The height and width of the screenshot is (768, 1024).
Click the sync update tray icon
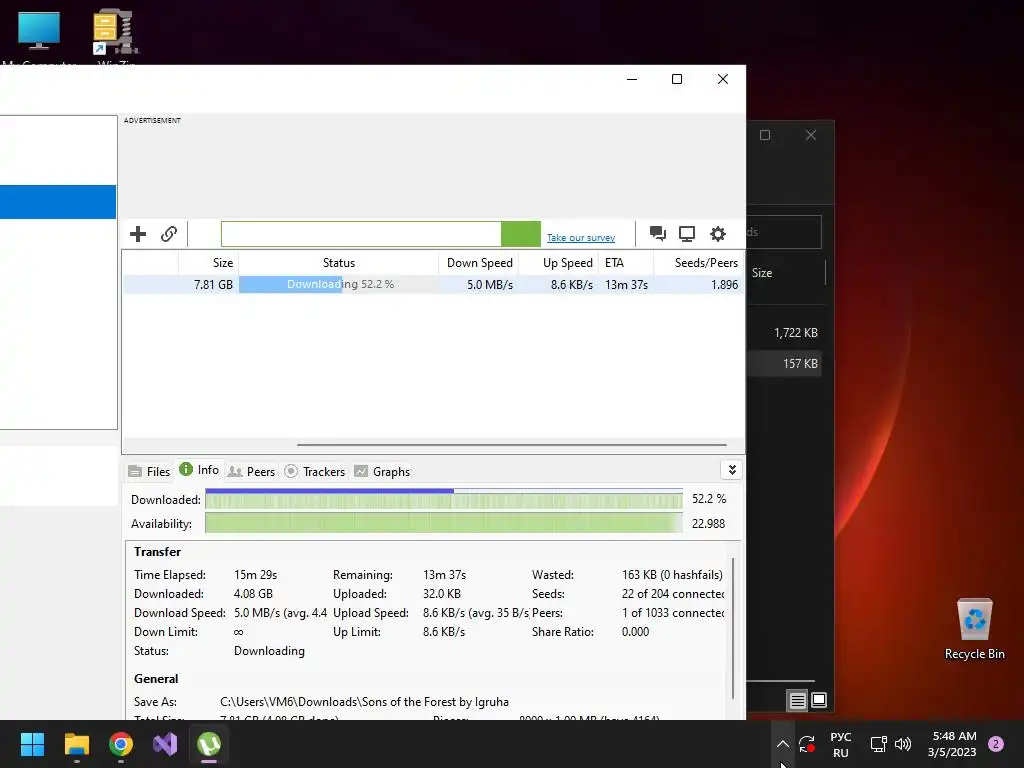pos(807,744)
